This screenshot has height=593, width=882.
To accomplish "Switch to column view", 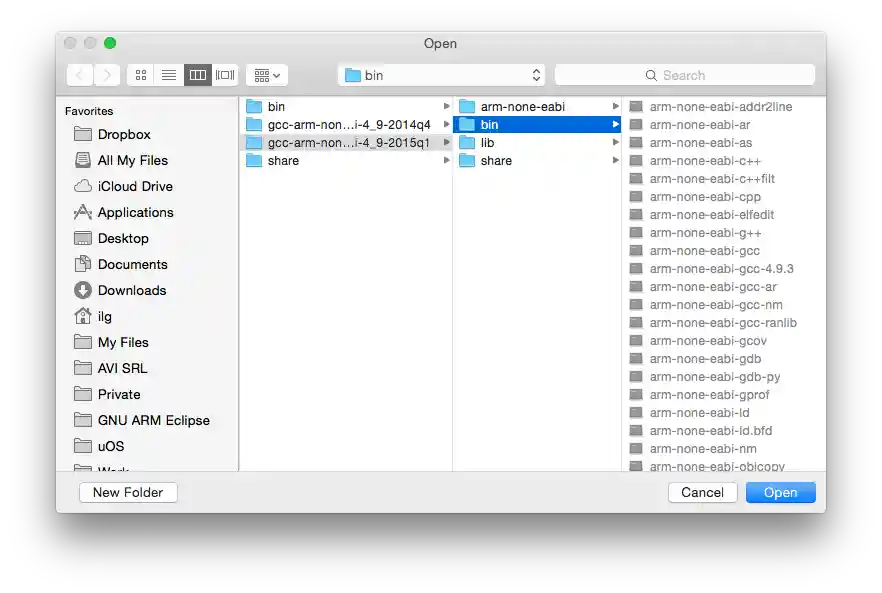I will tap(197, 74).
